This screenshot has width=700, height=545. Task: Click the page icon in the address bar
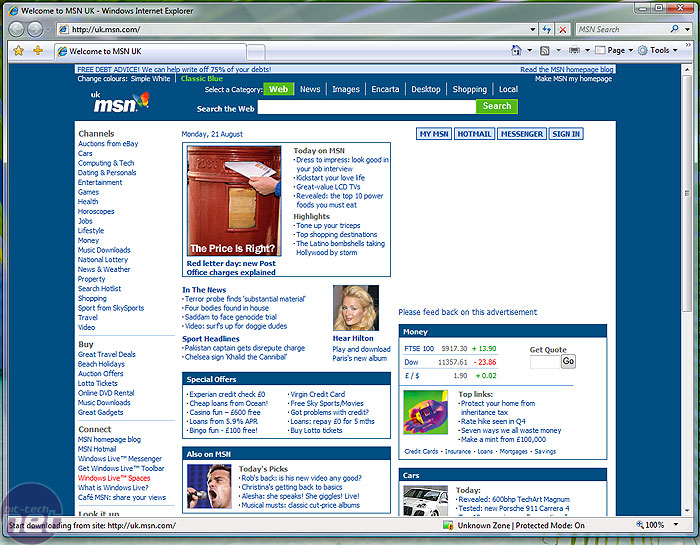[x=63, y=29]
